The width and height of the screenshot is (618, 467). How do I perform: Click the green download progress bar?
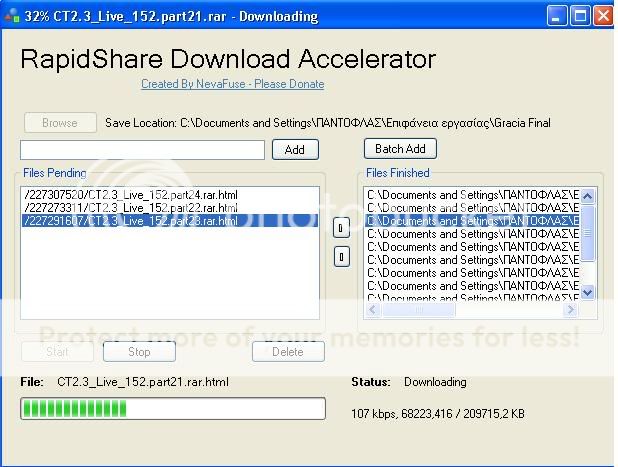click(x=172, y=408)
